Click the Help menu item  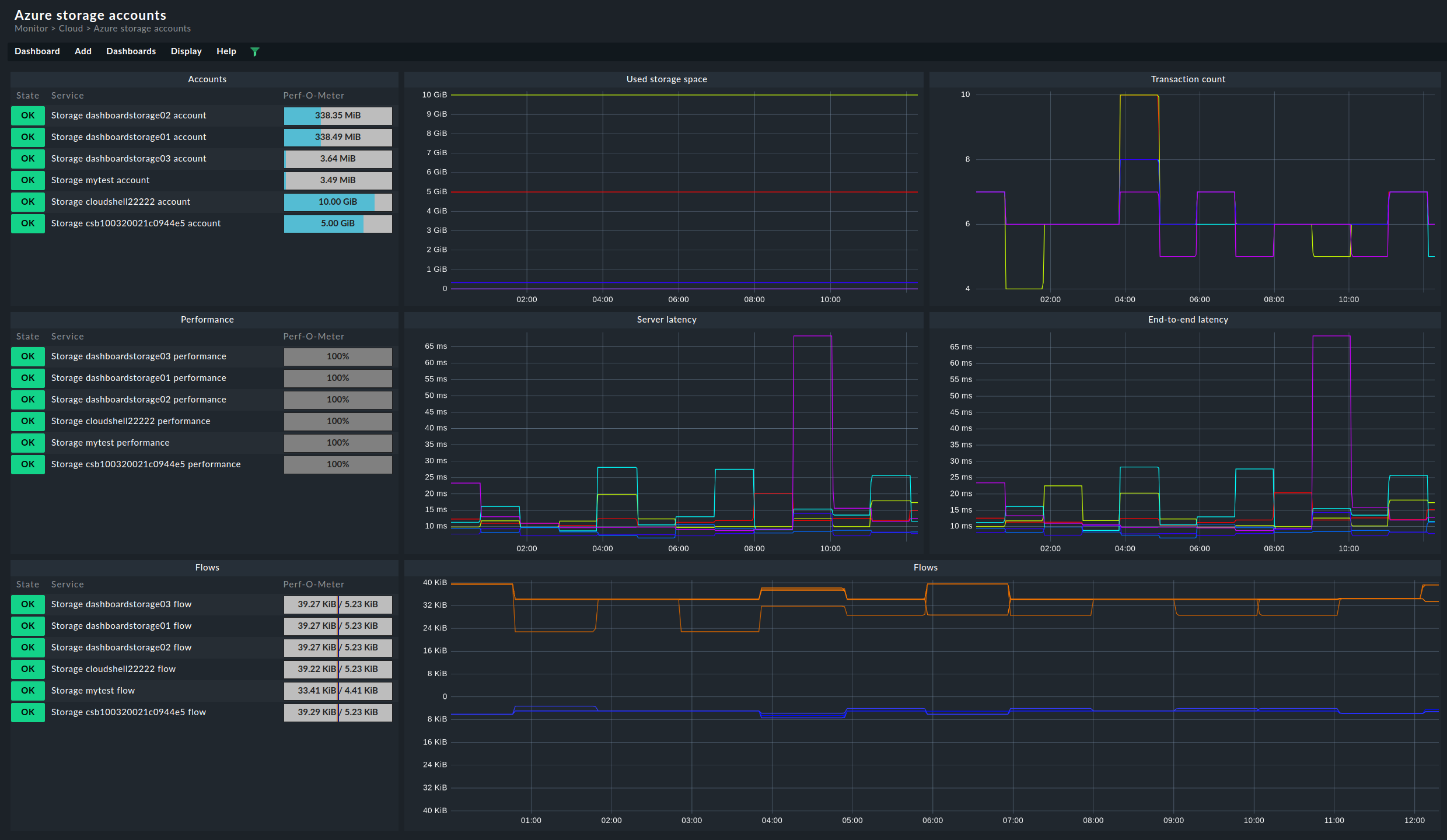[225, 51]
